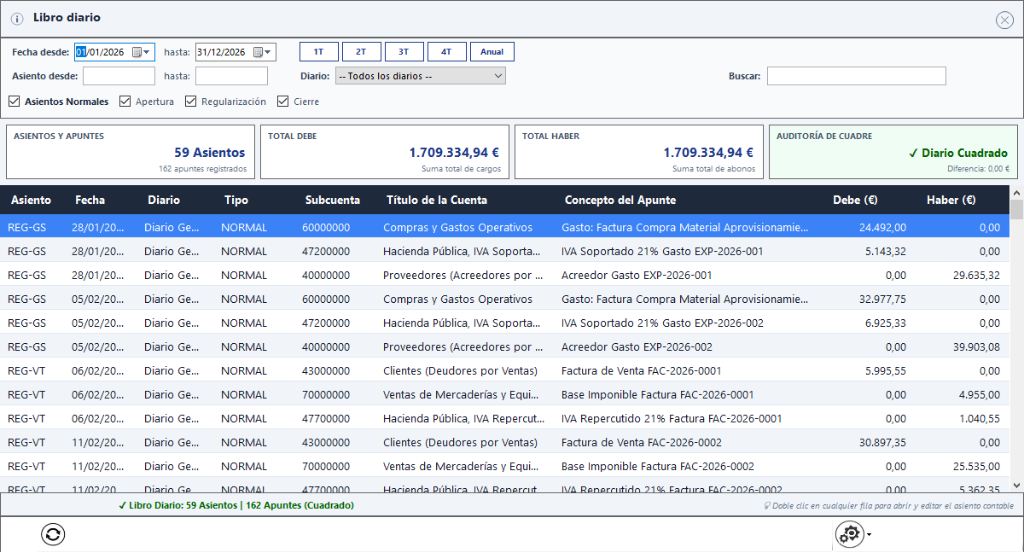Click the 59 Asientos summary card

pos(130,152)
